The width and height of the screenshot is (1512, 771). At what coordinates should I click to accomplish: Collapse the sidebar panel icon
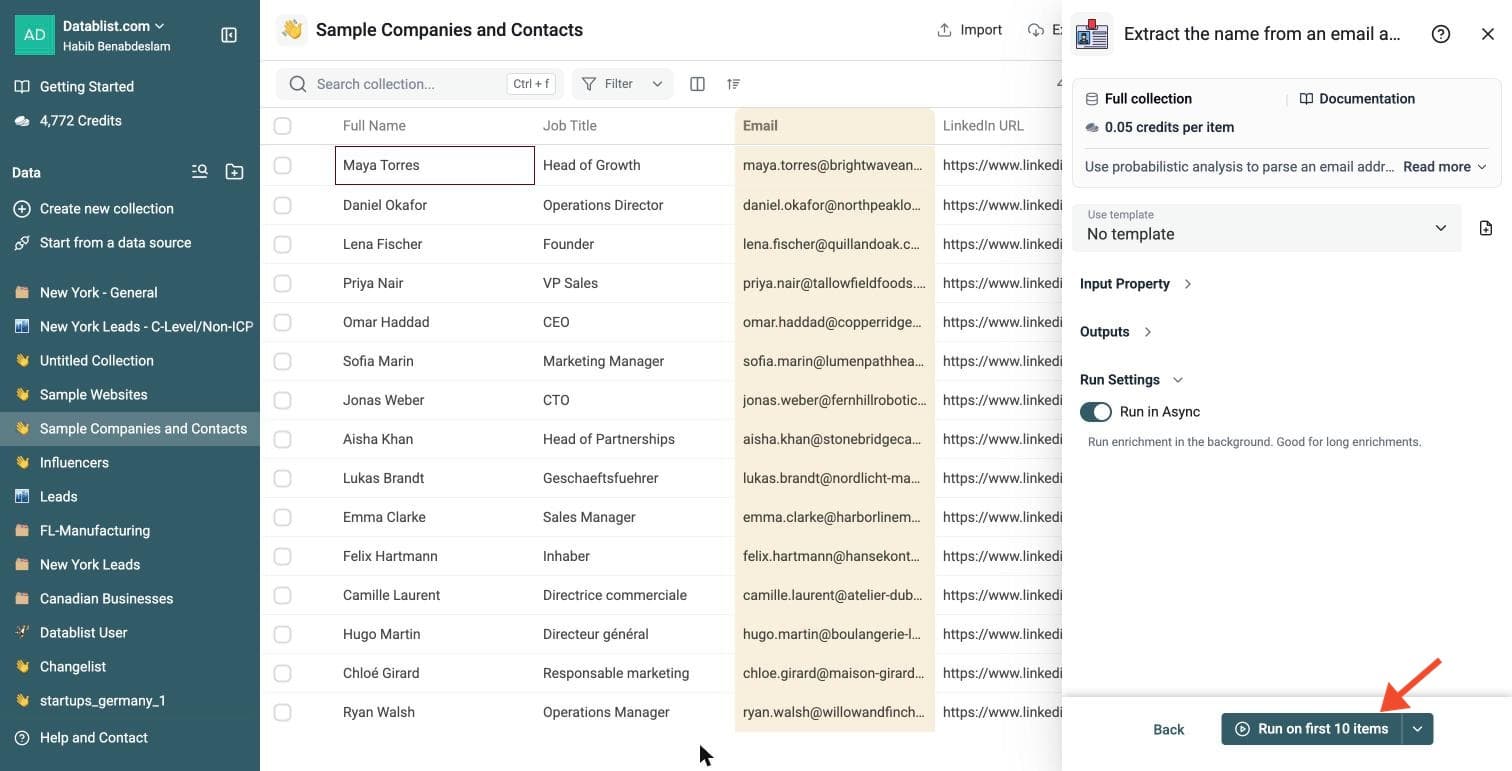229,35
